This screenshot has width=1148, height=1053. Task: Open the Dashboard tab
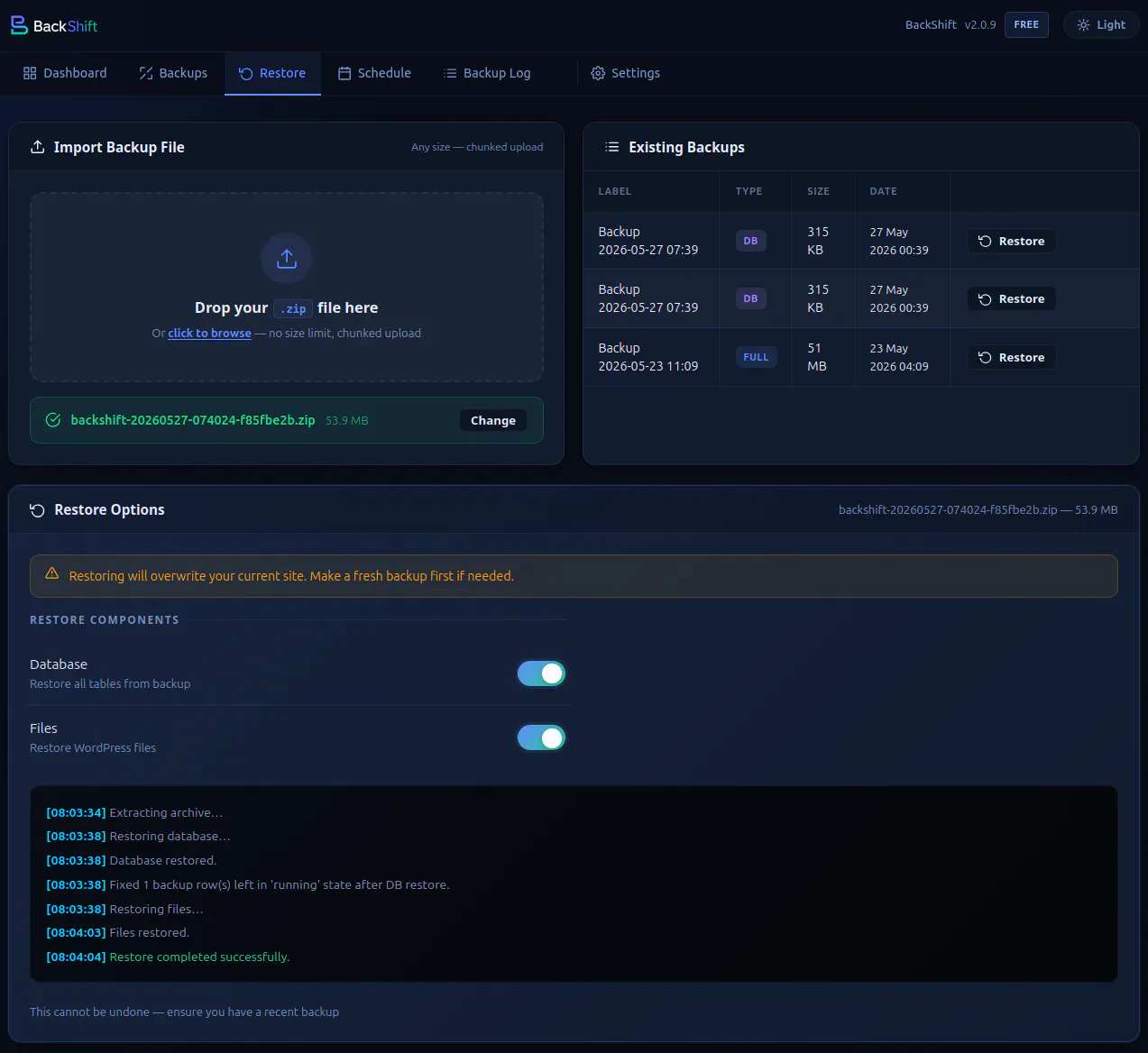click(65, 73)
